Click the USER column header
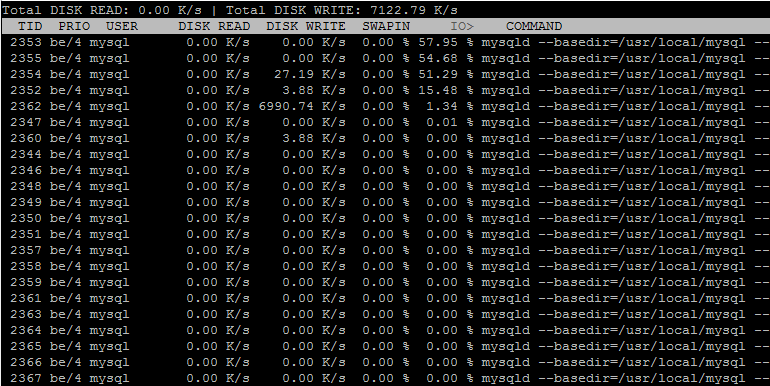Screen dimensions: 770x386 (x=122, y=26)
